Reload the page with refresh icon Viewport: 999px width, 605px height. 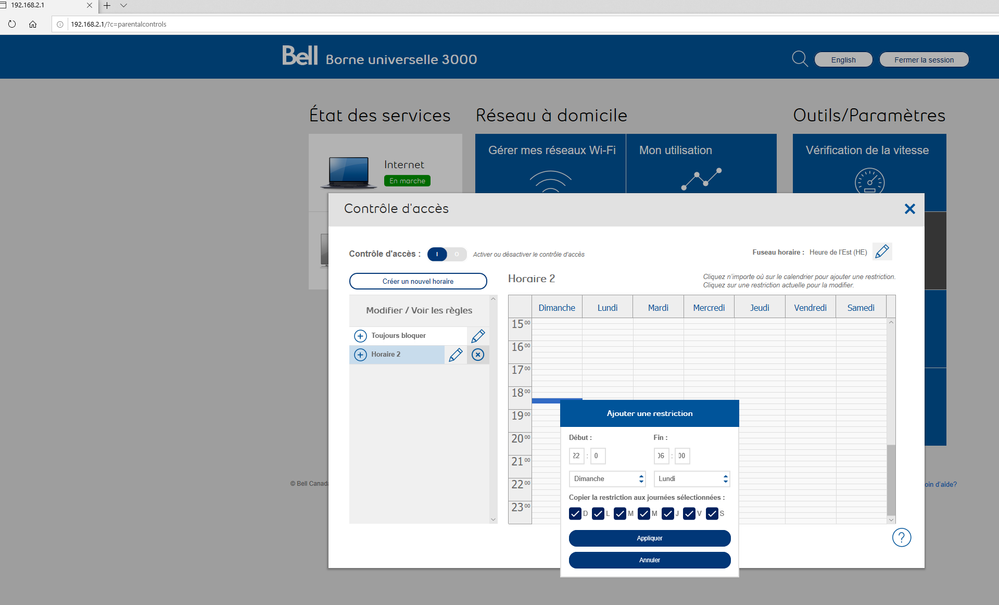point(12,24)
